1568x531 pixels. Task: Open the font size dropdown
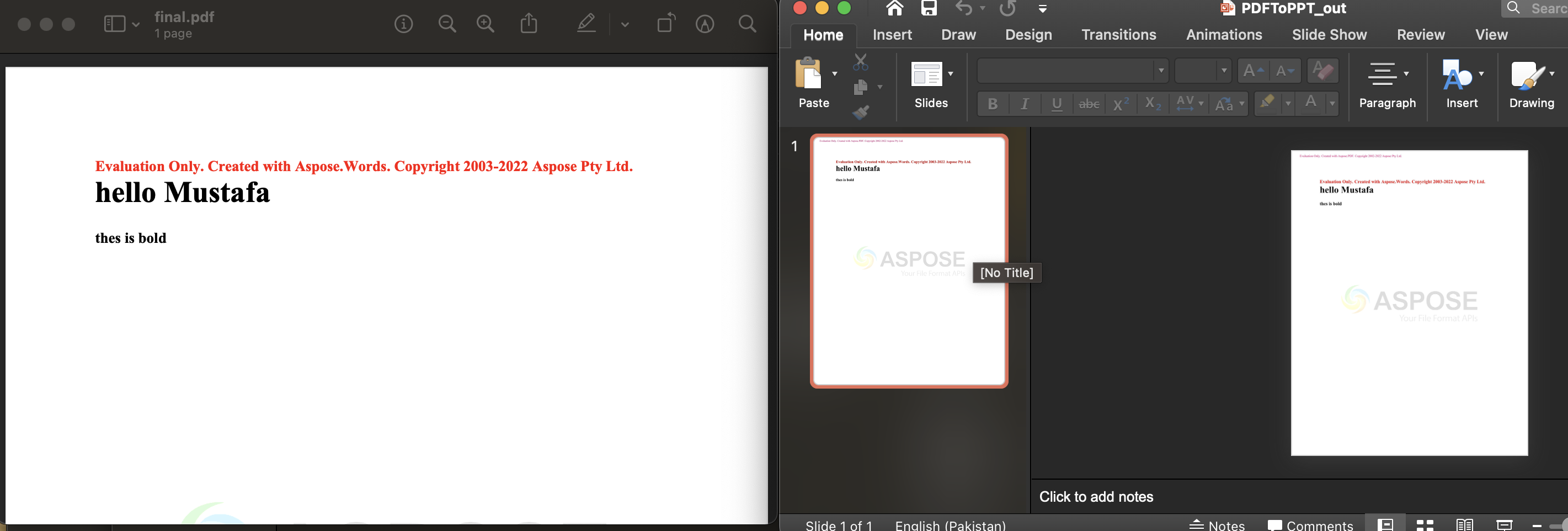[x=1222, y=70]
